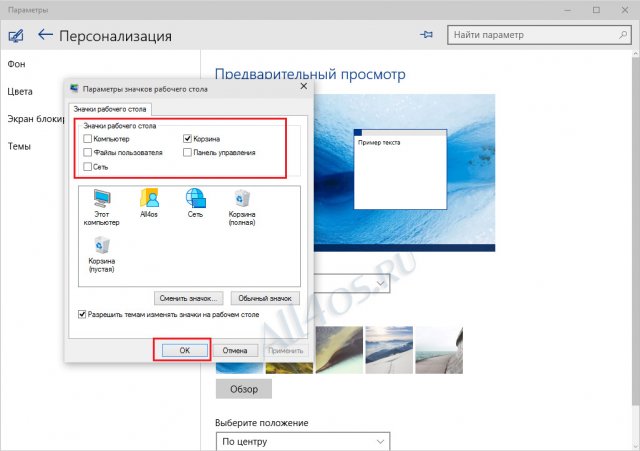This screenshot has height=451, width=640.
Task: Open the Темы section
Action: (x=19, y=146)
